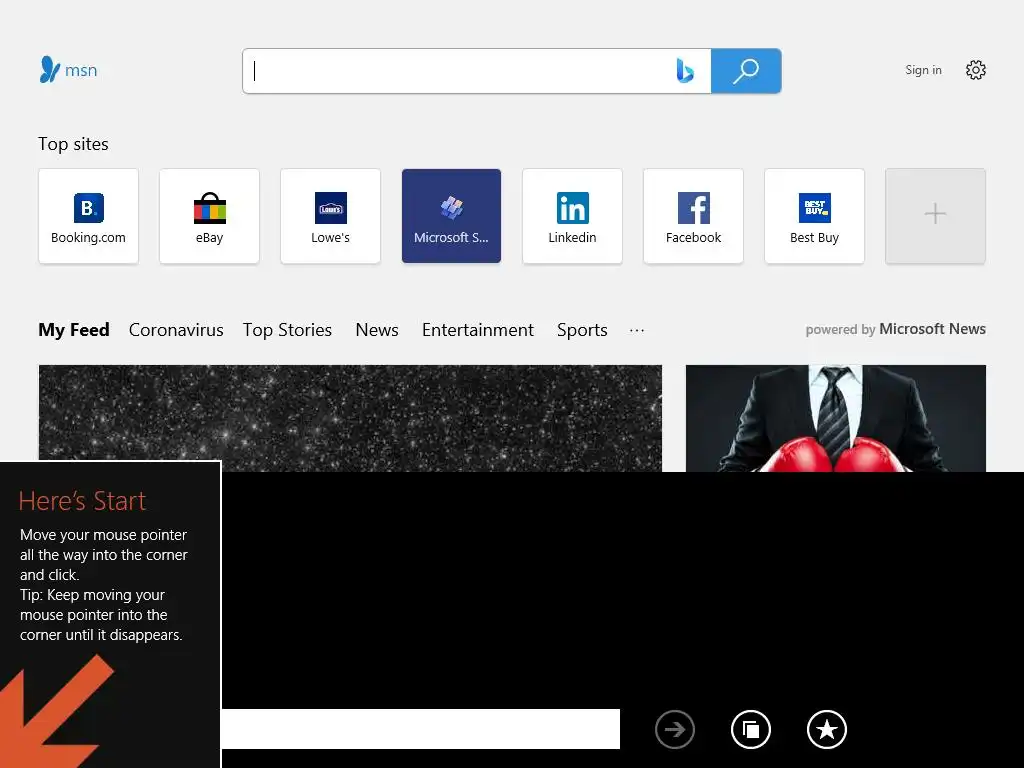1024x768 pixels.
Task: Select the Coronavirus tab
Action: 176,330
